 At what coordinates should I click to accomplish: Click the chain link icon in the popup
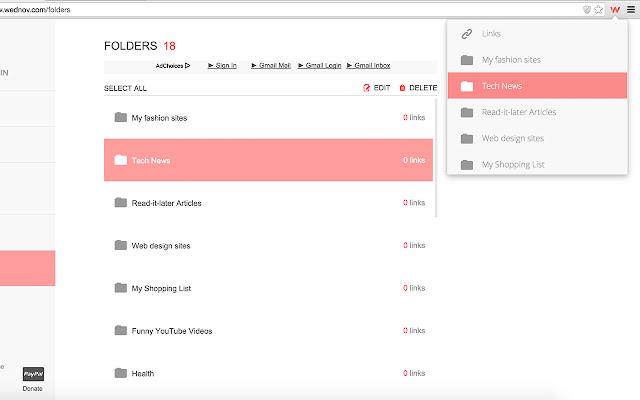[466, 34]
